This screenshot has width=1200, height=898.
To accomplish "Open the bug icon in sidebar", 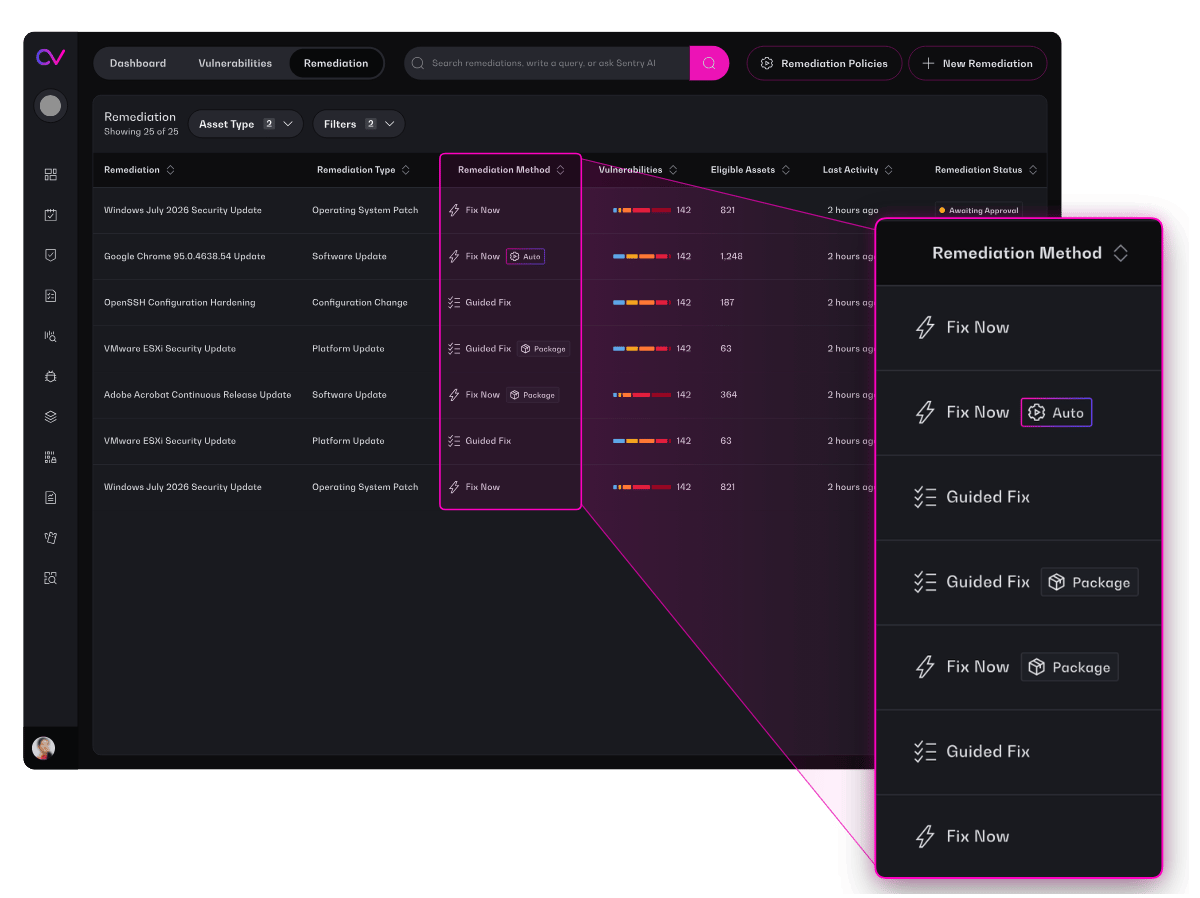I will point(51,376).
